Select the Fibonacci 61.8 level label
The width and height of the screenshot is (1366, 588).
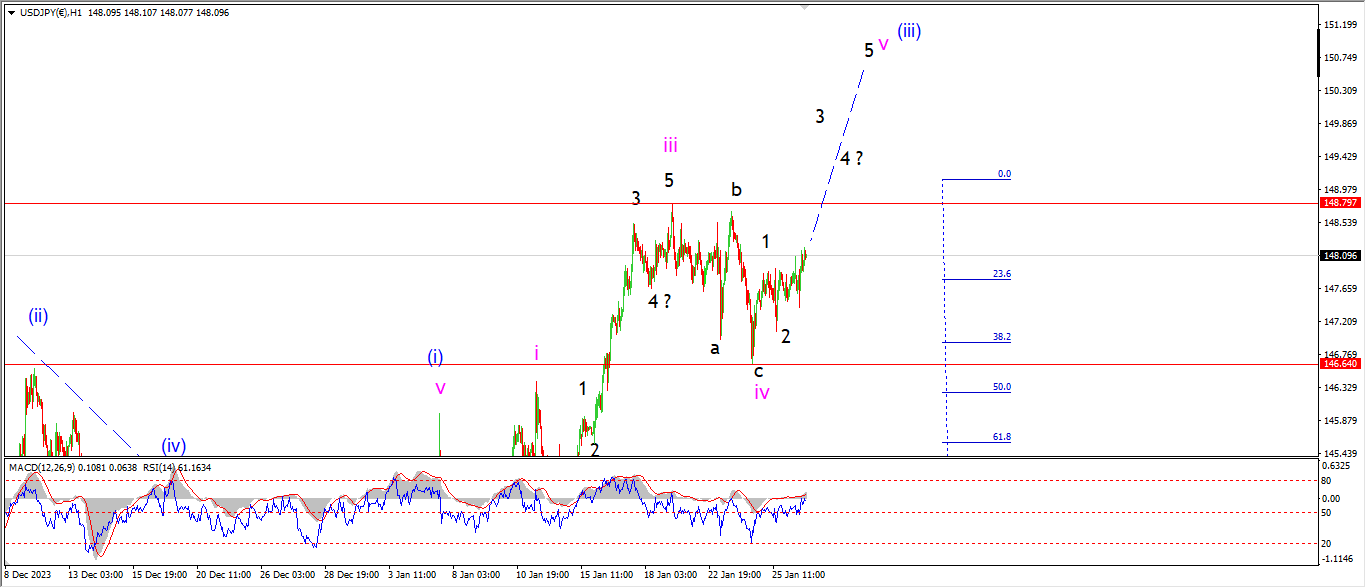point(1001,437)
